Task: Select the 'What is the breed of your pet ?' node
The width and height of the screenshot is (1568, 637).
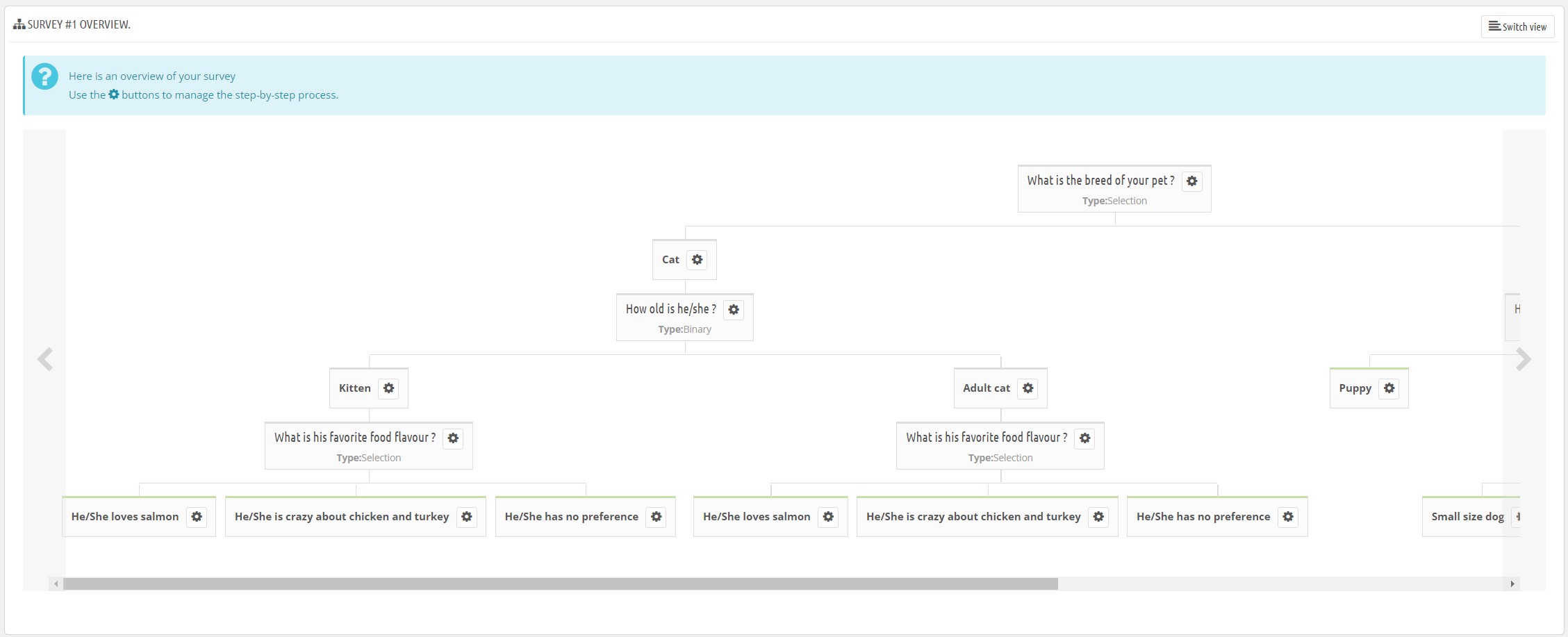Action: [x=1100, y=181]
